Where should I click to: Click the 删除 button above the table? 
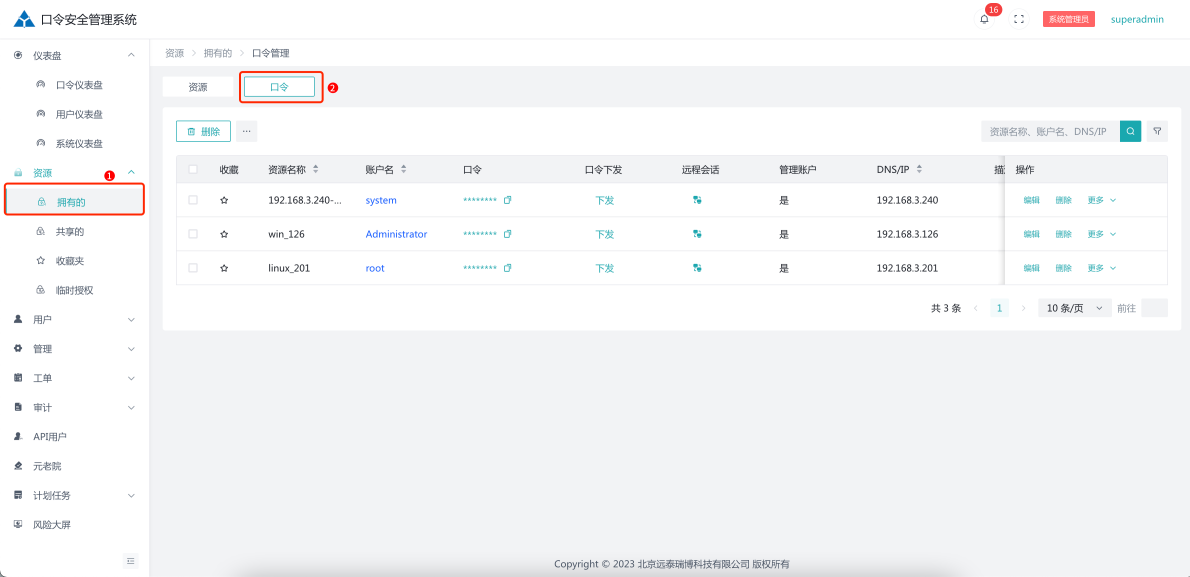tap(204, 131)
